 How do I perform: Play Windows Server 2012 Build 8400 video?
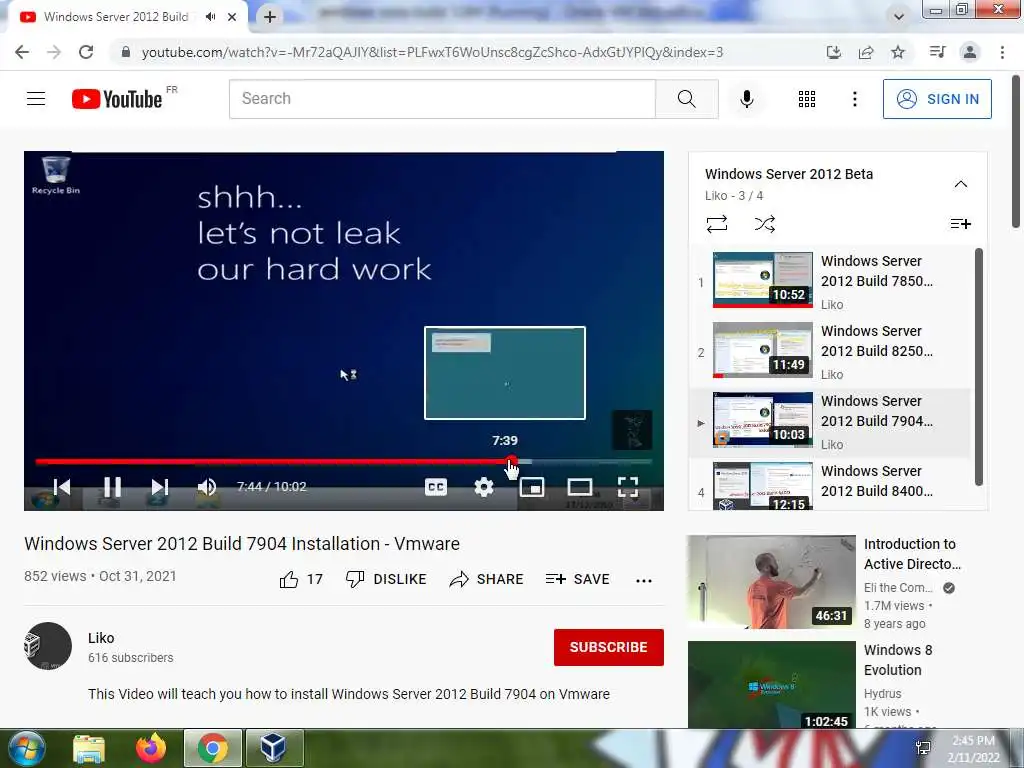coord(831,485)
